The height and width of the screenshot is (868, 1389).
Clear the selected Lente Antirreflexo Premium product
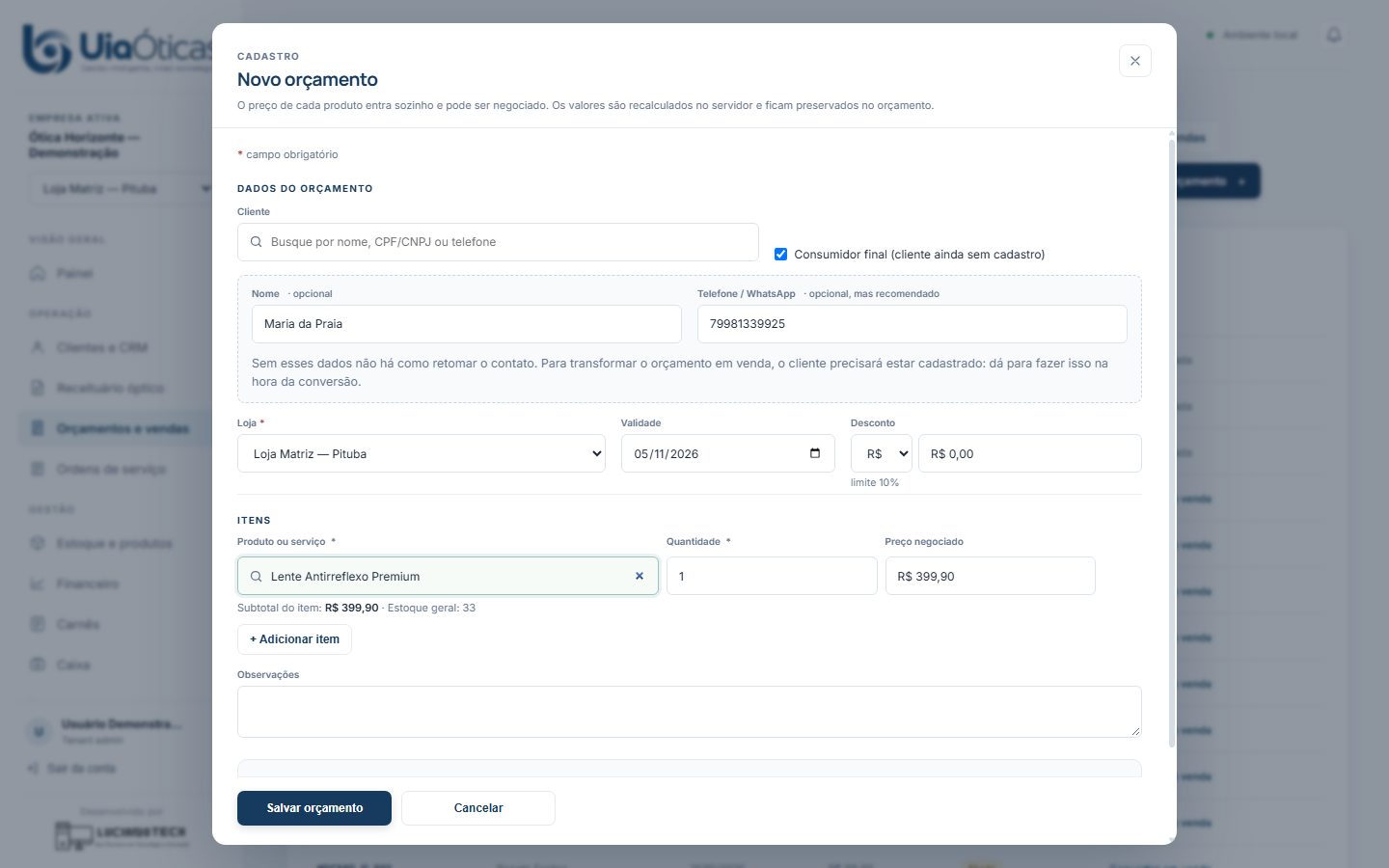click(x=640, y=576)
